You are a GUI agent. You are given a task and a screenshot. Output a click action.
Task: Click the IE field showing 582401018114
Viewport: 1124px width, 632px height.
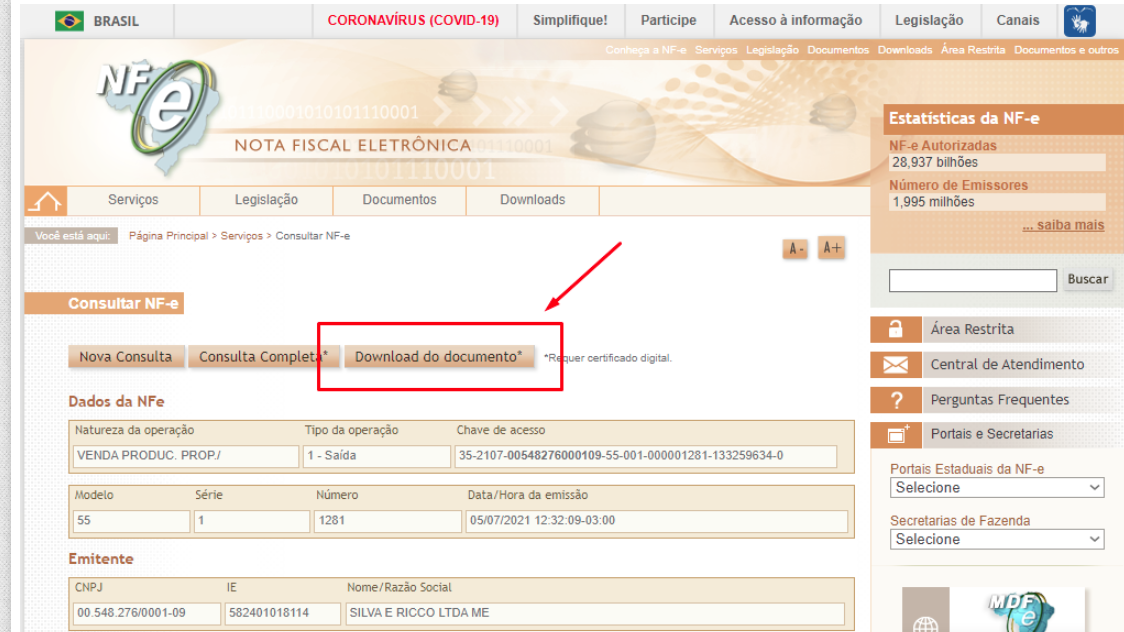pyautogui.click(x=282, y=613)
